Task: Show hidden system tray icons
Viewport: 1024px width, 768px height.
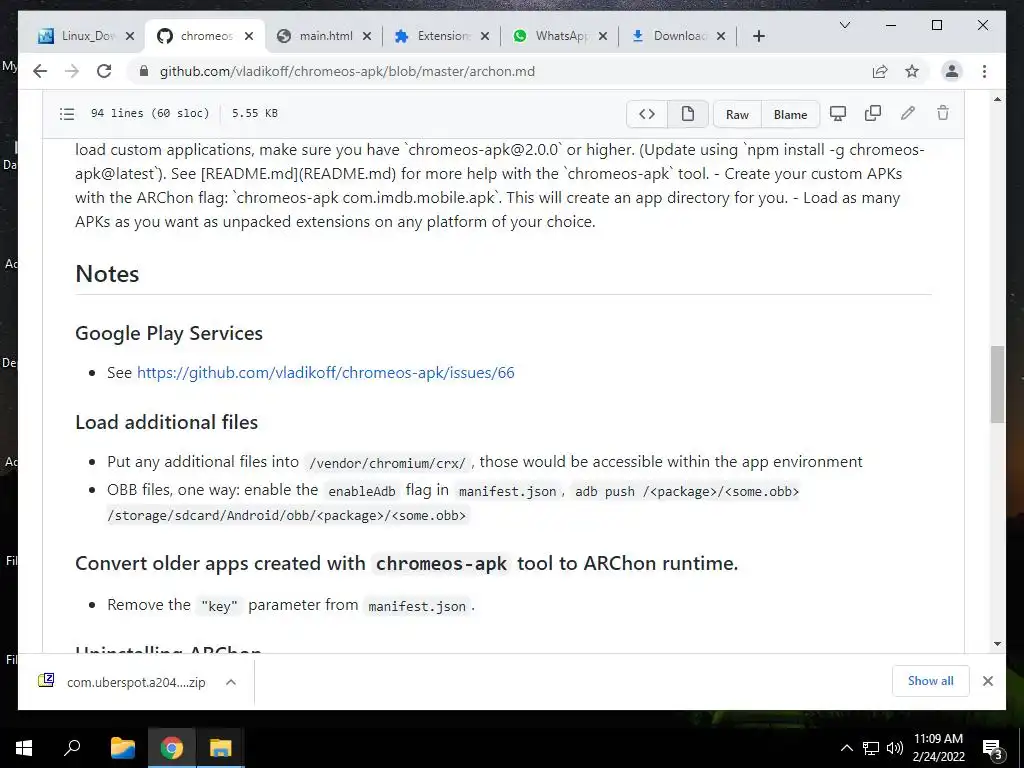Action: 846,748
